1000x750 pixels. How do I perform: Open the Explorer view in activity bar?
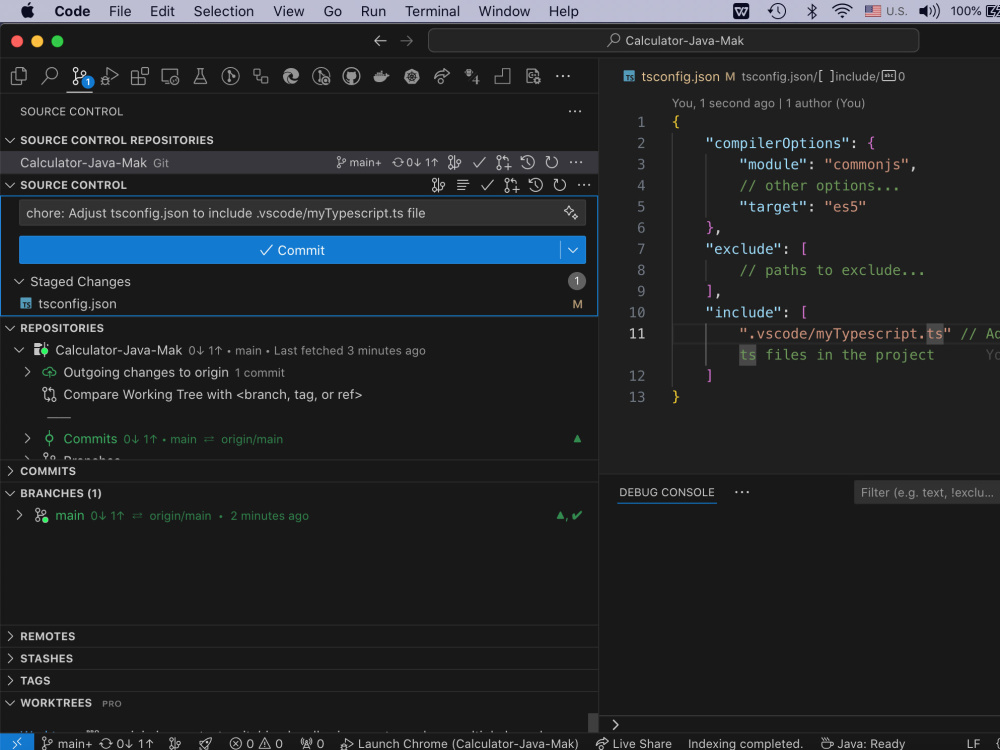click(19, 77)
